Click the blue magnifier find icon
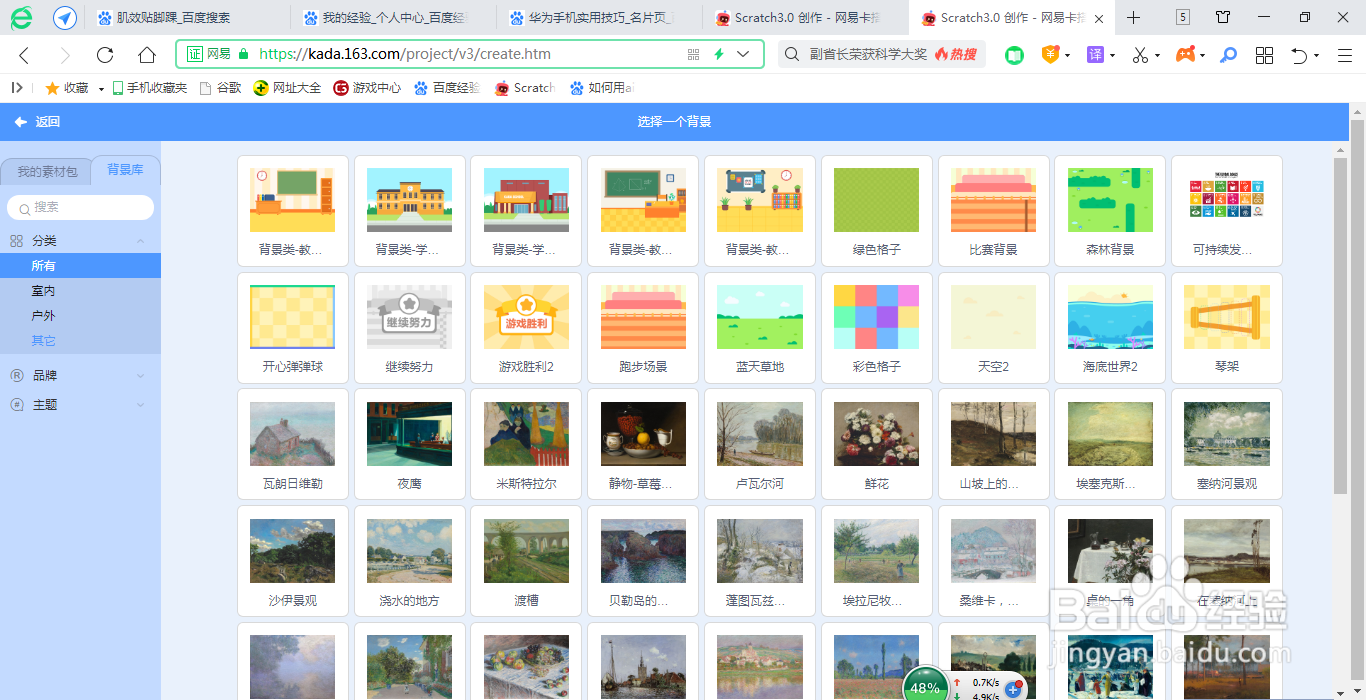The image size is (1366, 700). point(1229,55)
